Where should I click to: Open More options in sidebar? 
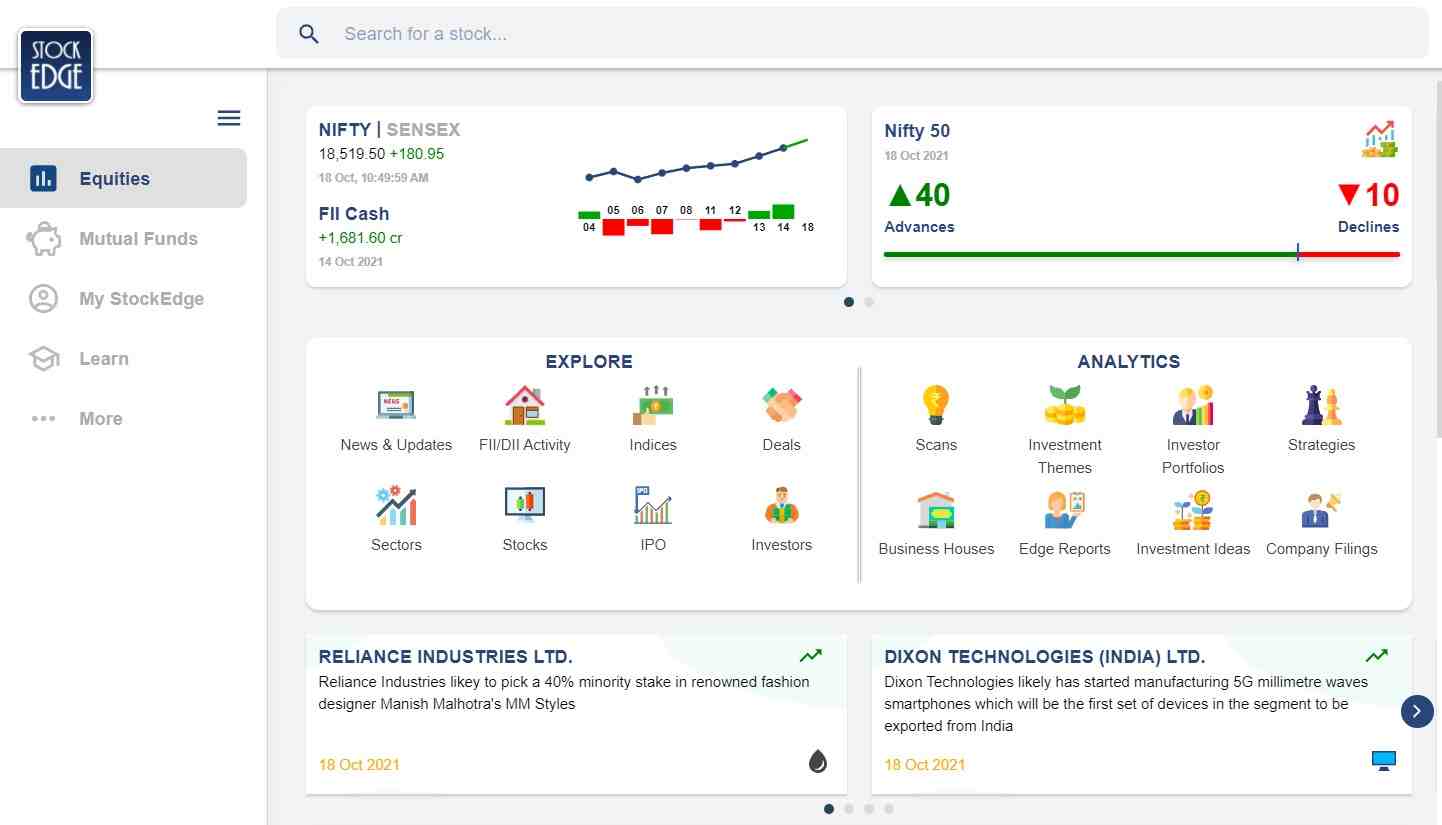[x=123, y=418]
